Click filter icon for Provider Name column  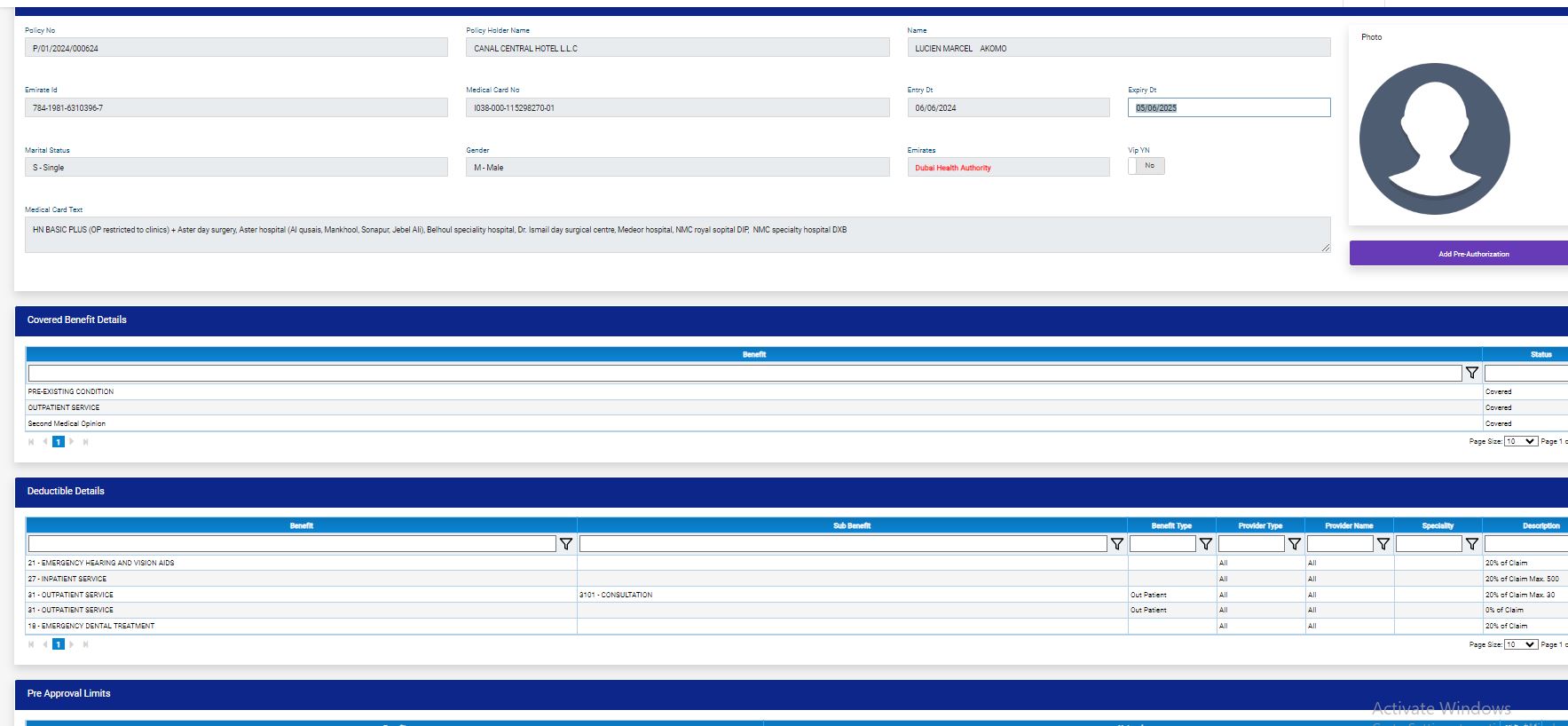[x=1383, y=544]
